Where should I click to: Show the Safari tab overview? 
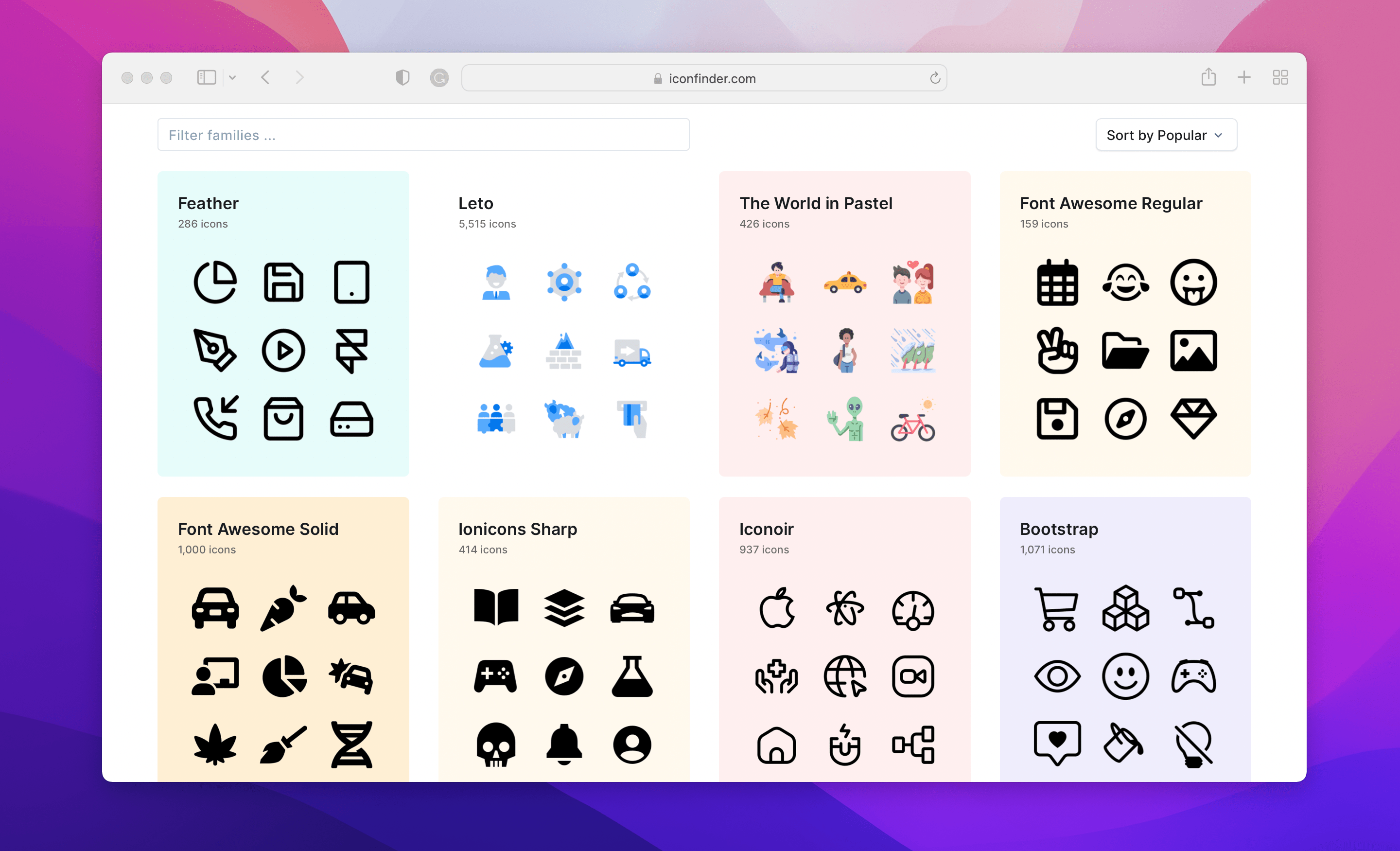(1280, 78)
